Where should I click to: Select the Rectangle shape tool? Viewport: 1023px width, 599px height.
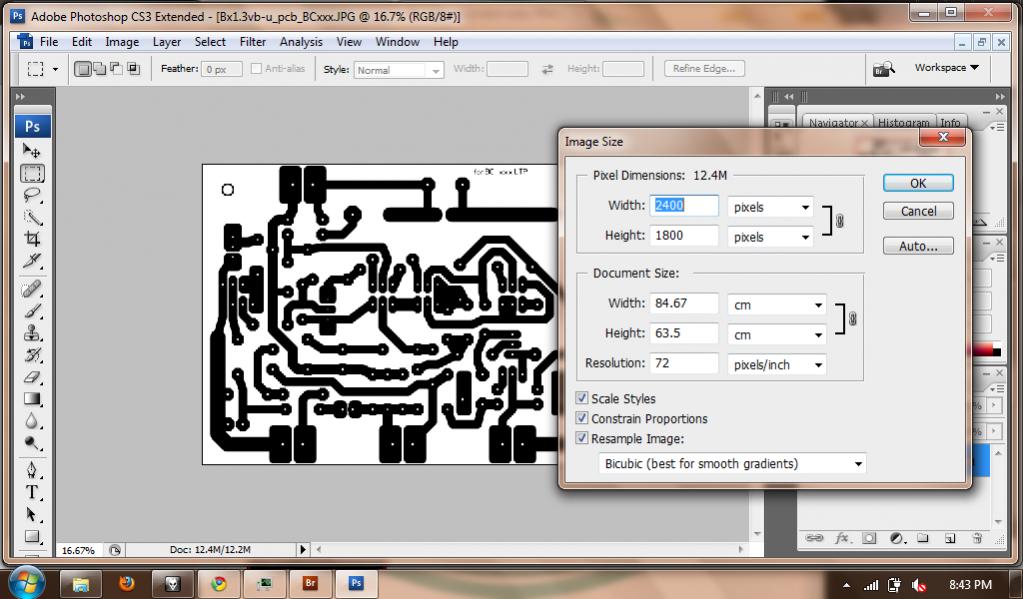pyautogui.click(x=32, y=536)
